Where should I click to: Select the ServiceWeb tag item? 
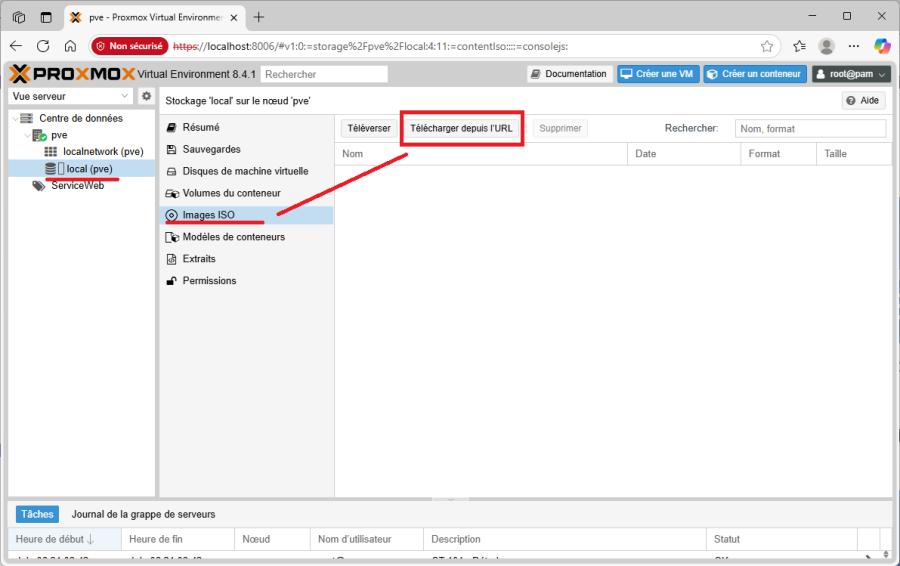point(77,185)
